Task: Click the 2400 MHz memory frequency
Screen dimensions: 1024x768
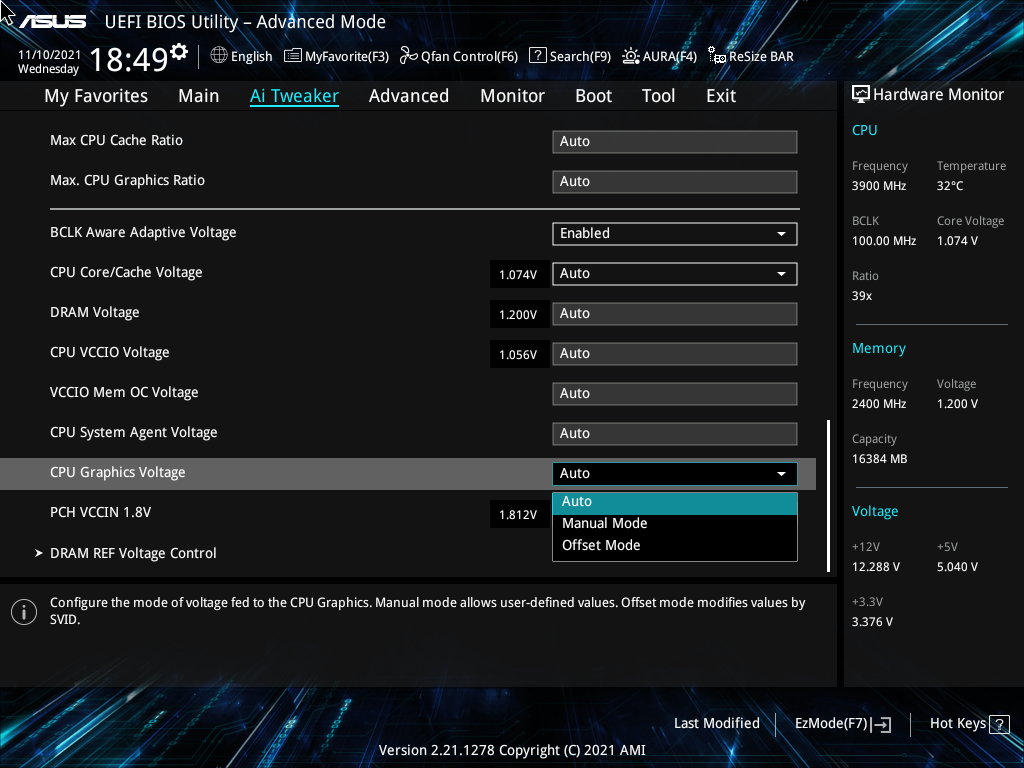Action: click(878, 404)
